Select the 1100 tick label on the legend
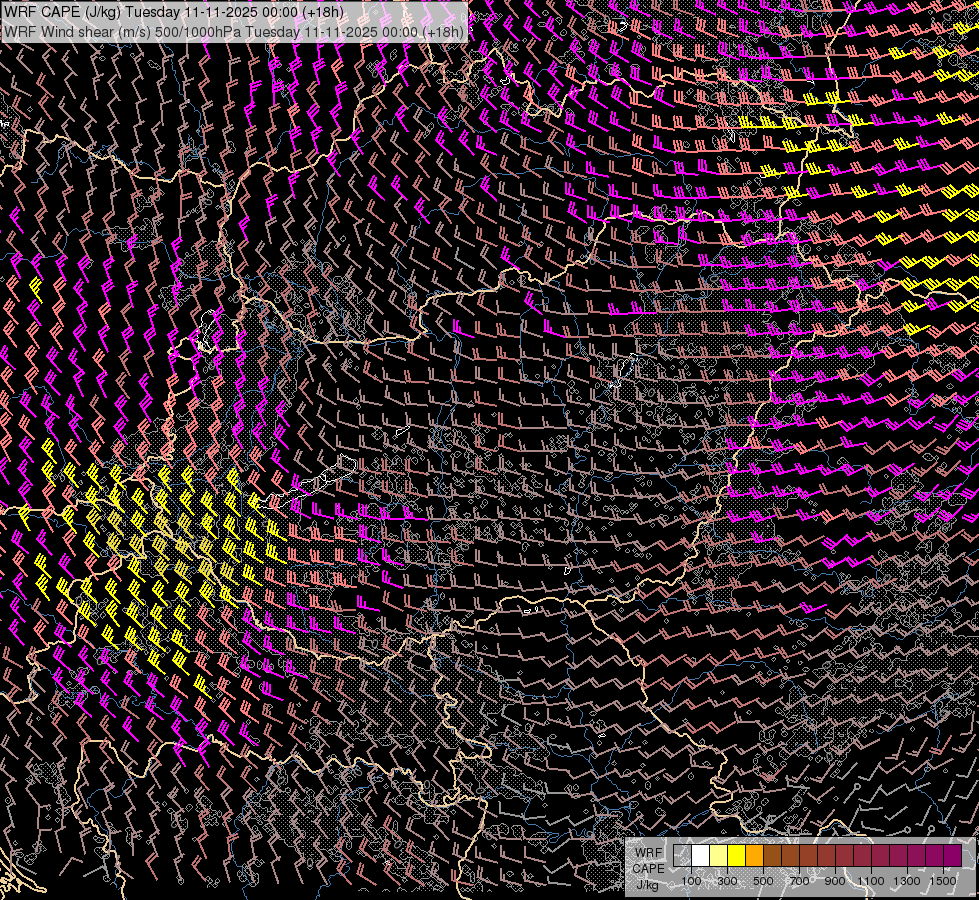 point(871,881)
